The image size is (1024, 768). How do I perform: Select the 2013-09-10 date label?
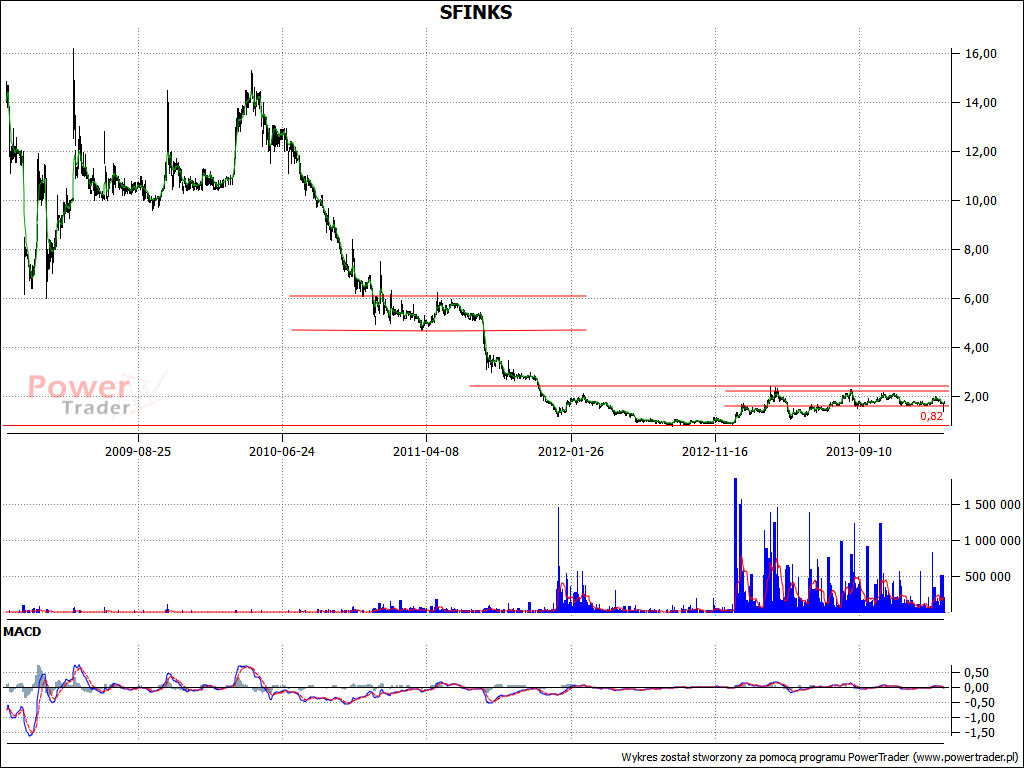[859, 451]
